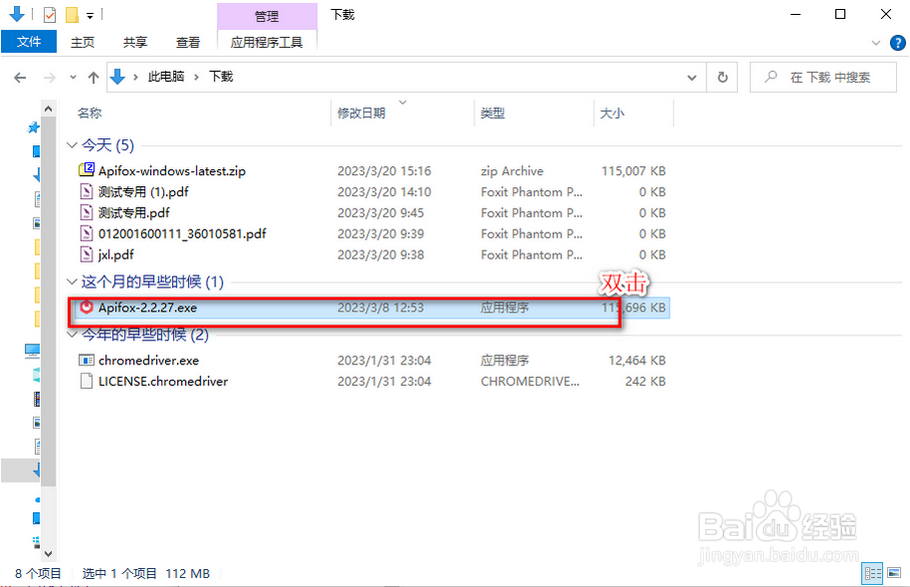910x587 pixels.
Task: Click the LICENSE.chromedriver file name
Action: (x=163, y=381)
